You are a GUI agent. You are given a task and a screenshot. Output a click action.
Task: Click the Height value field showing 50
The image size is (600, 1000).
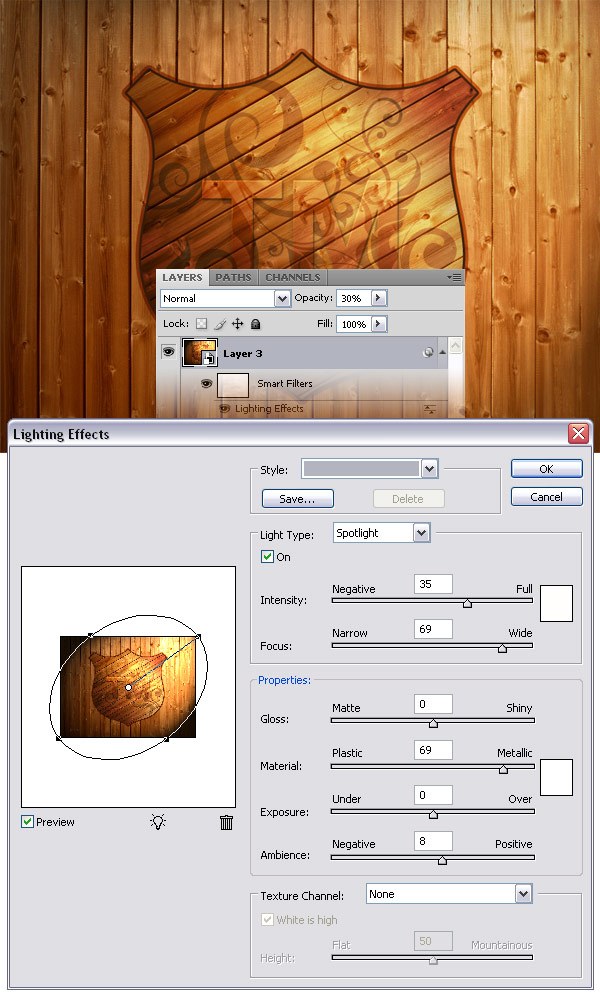pos(434,941)
